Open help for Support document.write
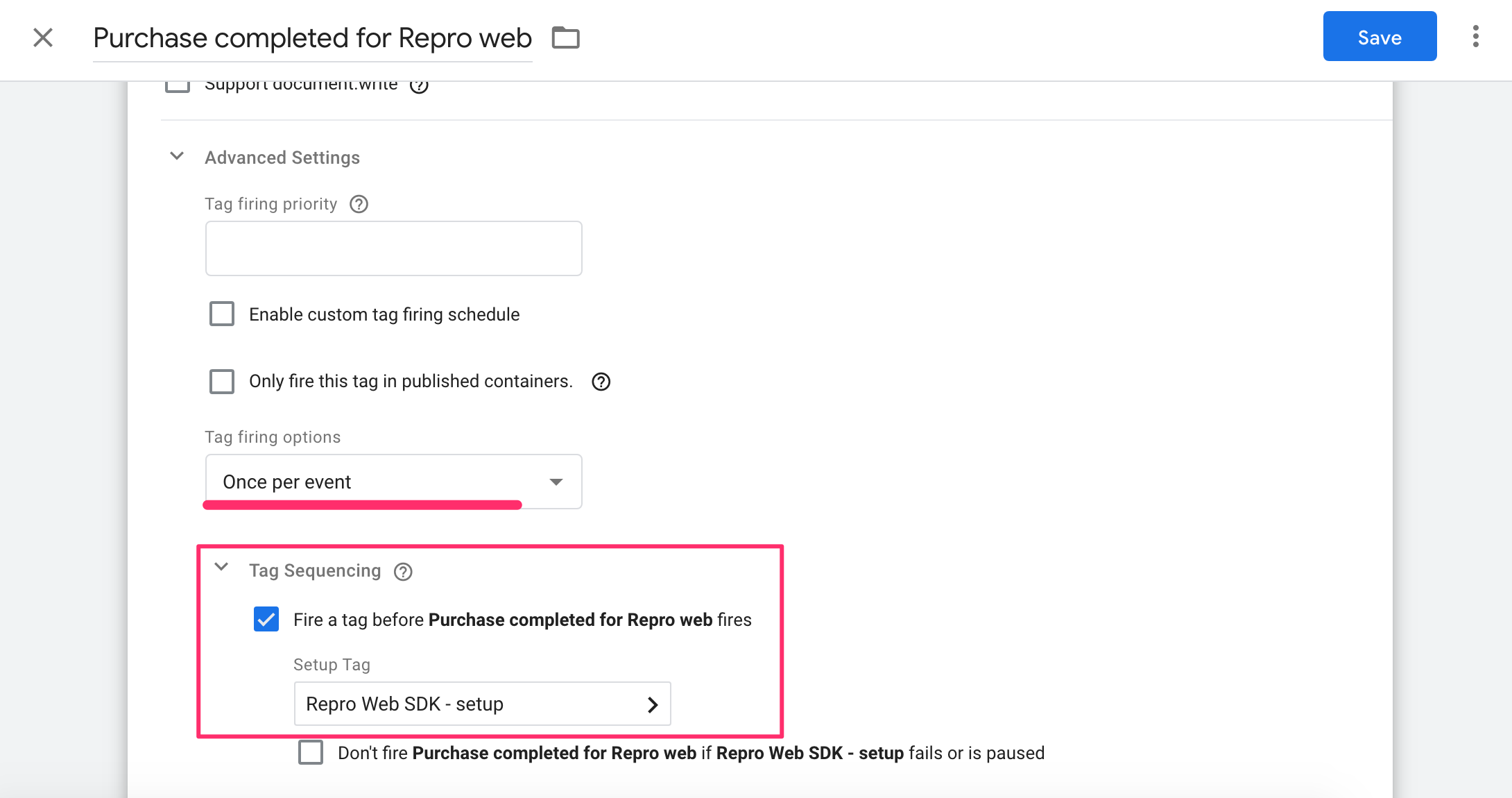Viewport: 1512px width, 798px height. coord(419,85)
